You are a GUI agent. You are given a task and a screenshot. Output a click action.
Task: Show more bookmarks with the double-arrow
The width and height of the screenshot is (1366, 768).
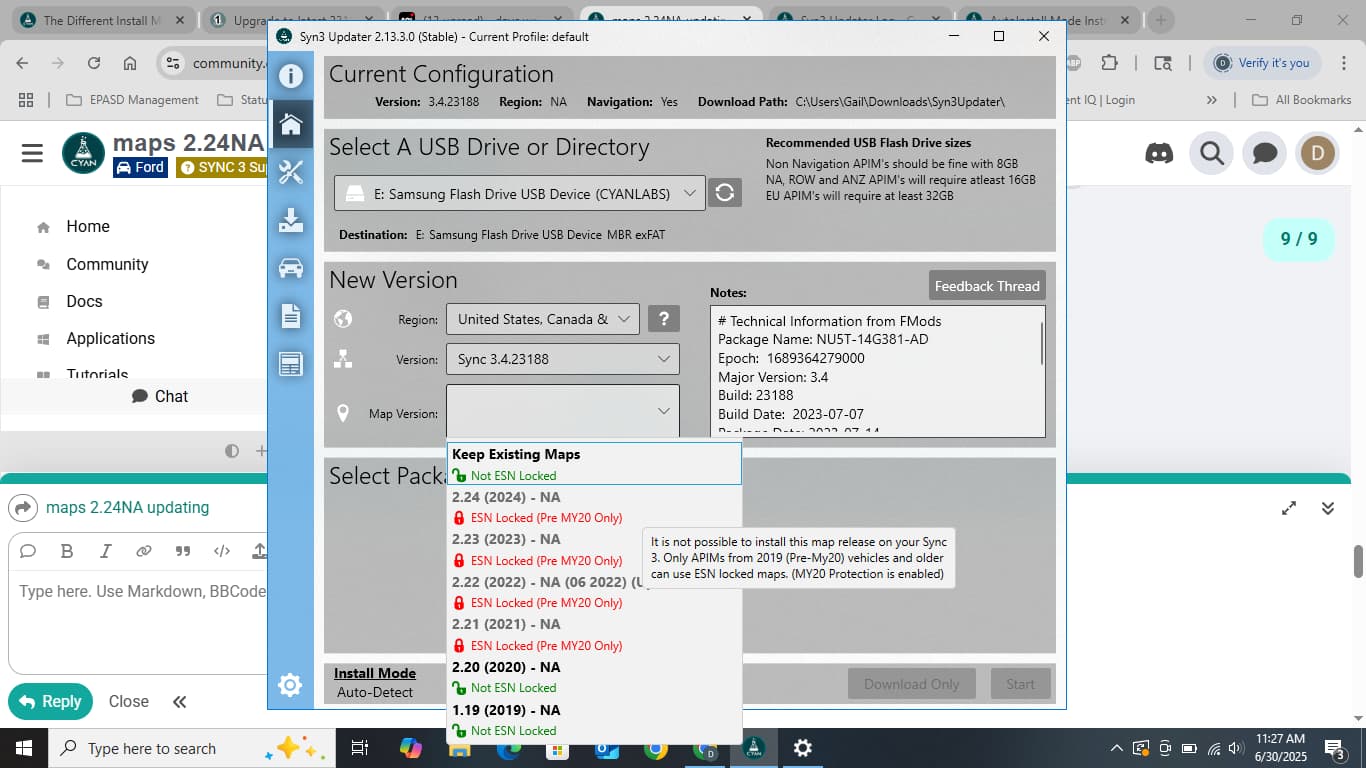(x=1212, y=100)
